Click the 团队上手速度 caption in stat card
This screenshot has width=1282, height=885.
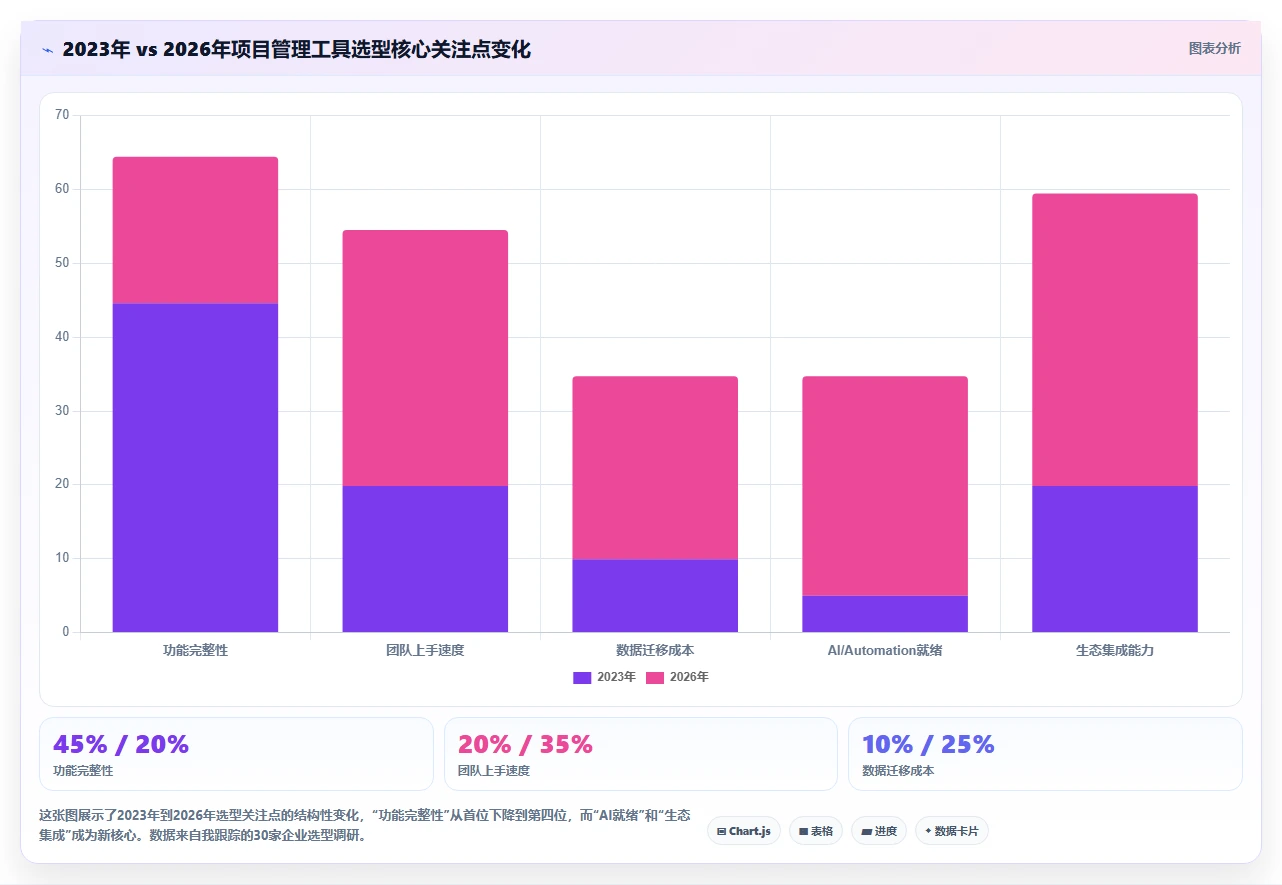494,771
